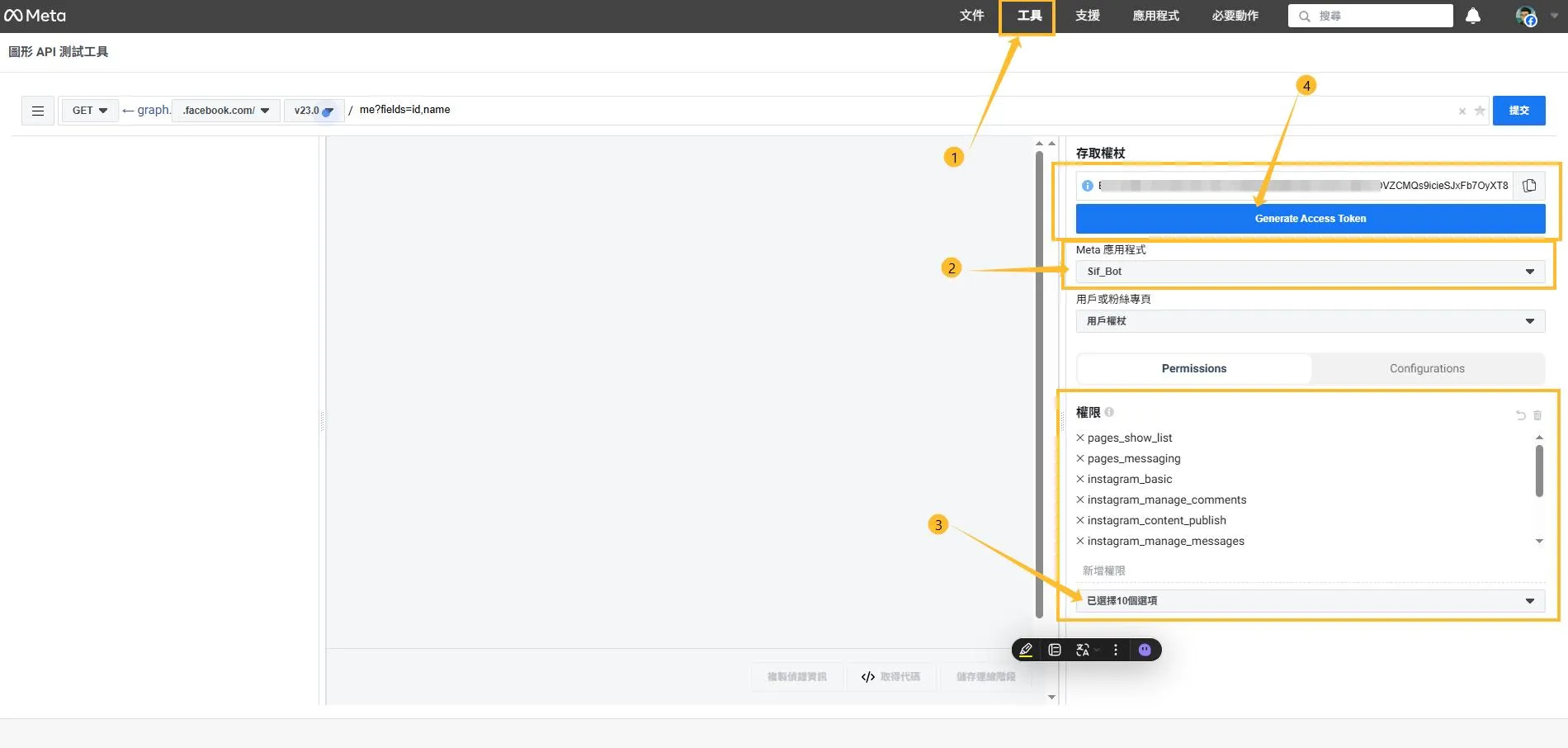
Task: Submit the query with the 提交 button
Action: [x=1518, y=110]
